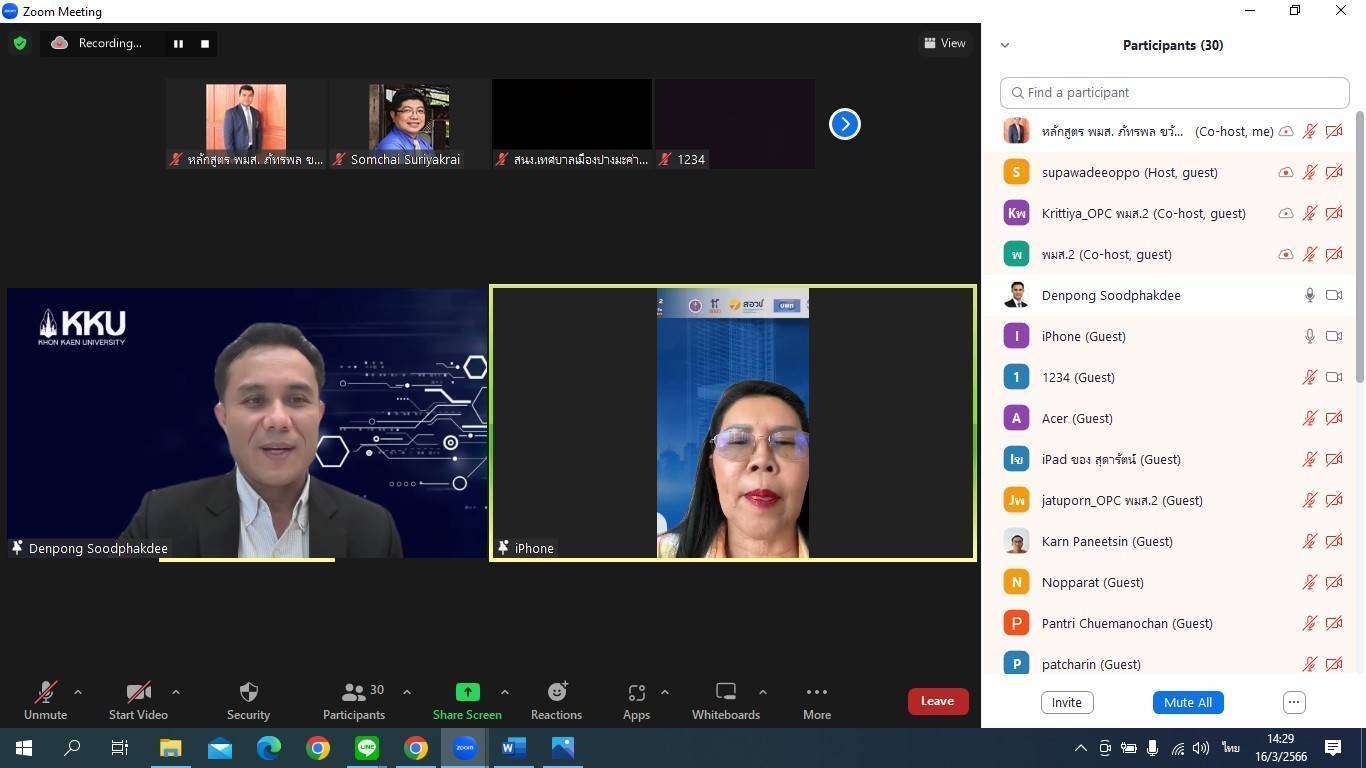Select the iPhone pinned video tile

click(733, 423)
